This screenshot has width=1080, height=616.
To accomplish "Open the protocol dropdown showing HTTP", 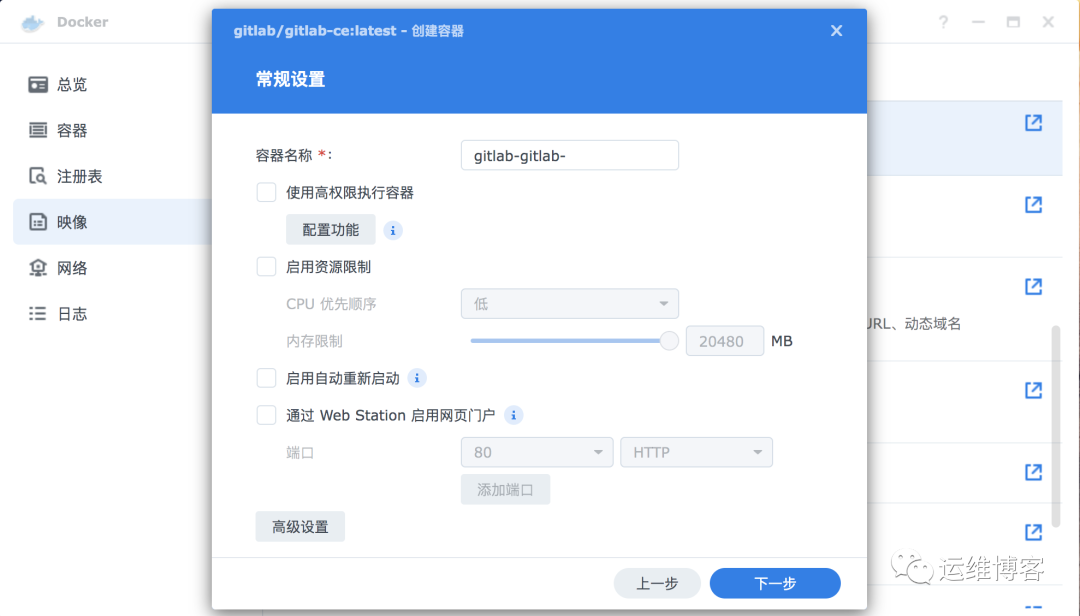I will tap(696, 453).
